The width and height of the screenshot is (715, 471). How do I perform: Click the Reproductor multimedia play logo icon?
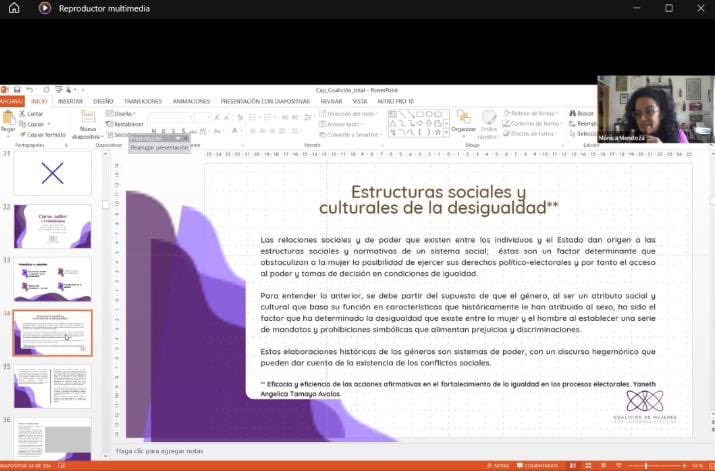[45, 8]
